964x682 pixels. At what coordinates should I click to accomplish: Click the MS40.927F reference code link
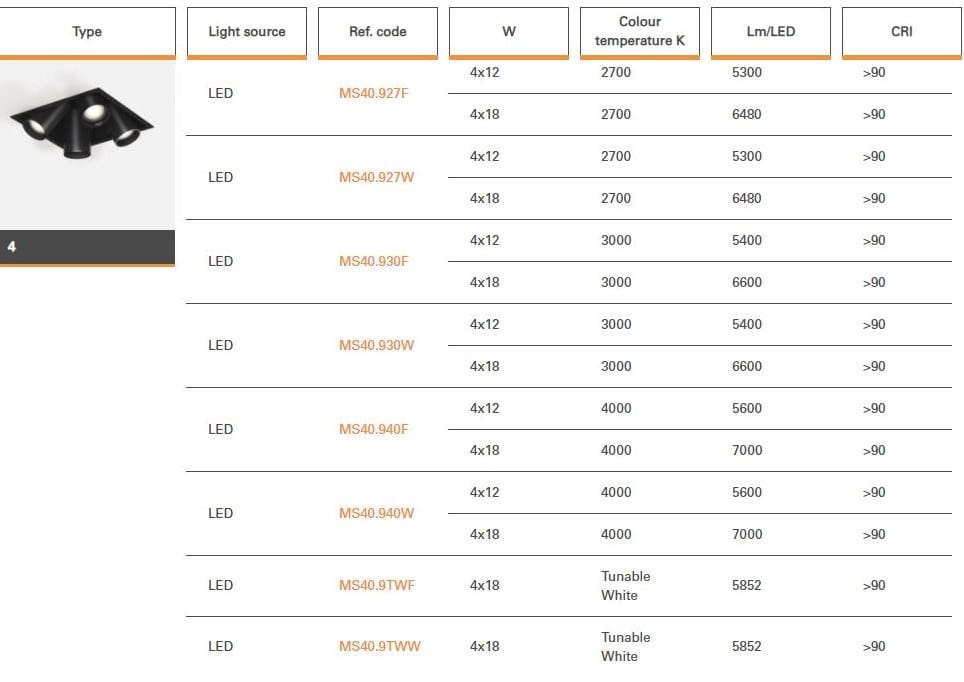tap(374, 94)
